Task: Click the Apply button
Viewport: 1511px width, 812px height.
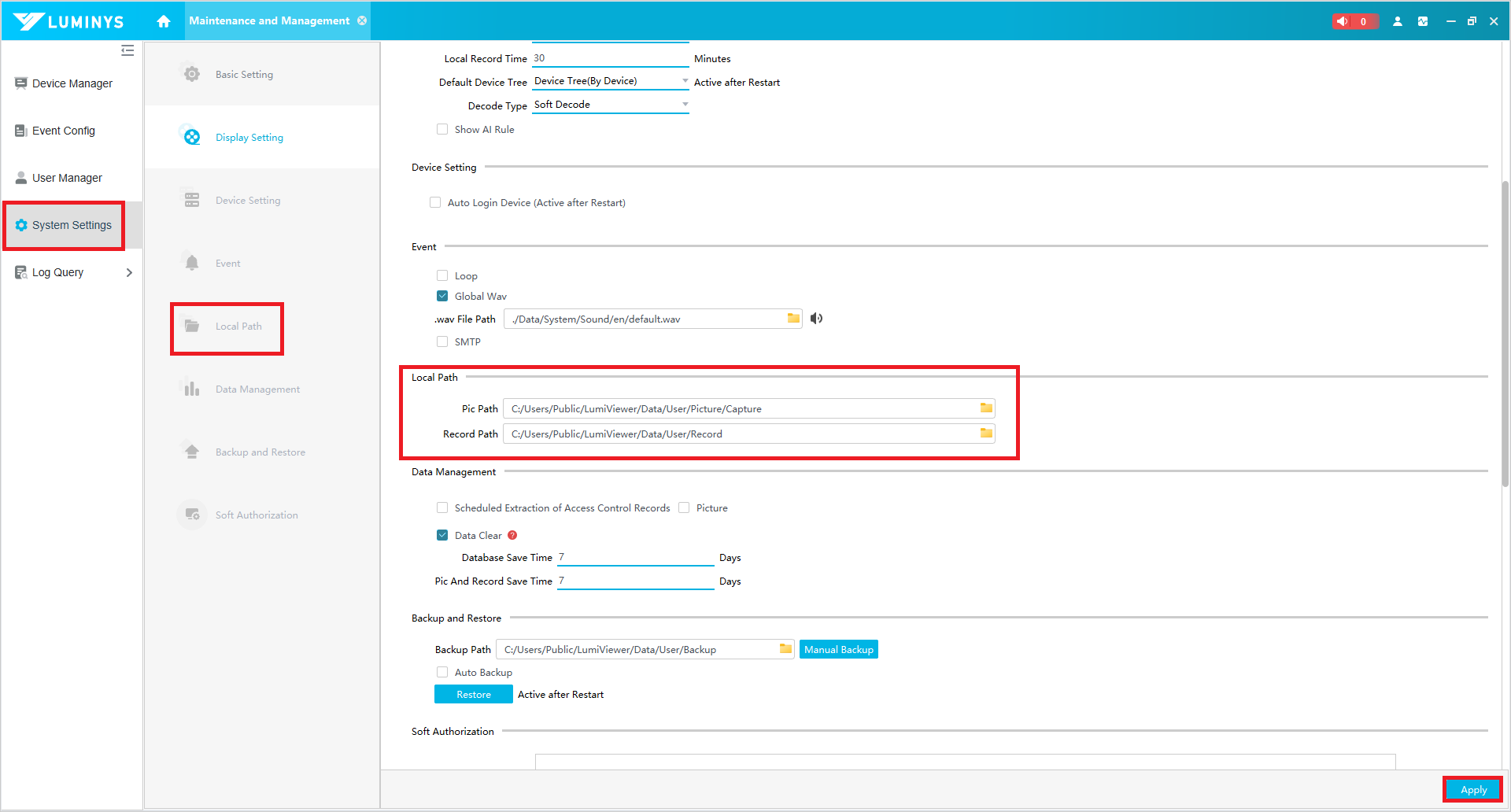Action: 1472,789
